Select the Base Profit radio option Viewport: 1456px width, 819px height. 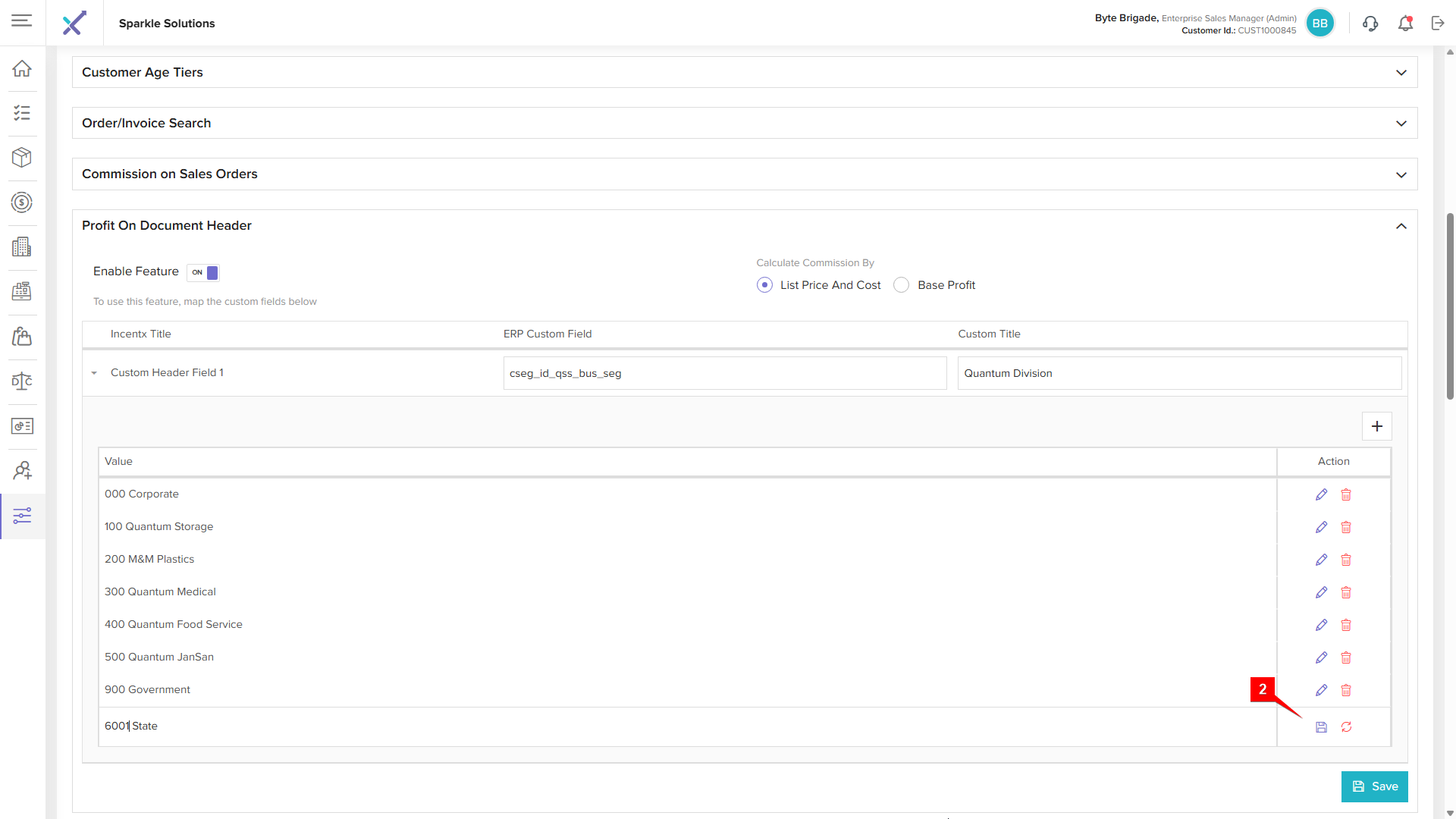pos(901,285)
